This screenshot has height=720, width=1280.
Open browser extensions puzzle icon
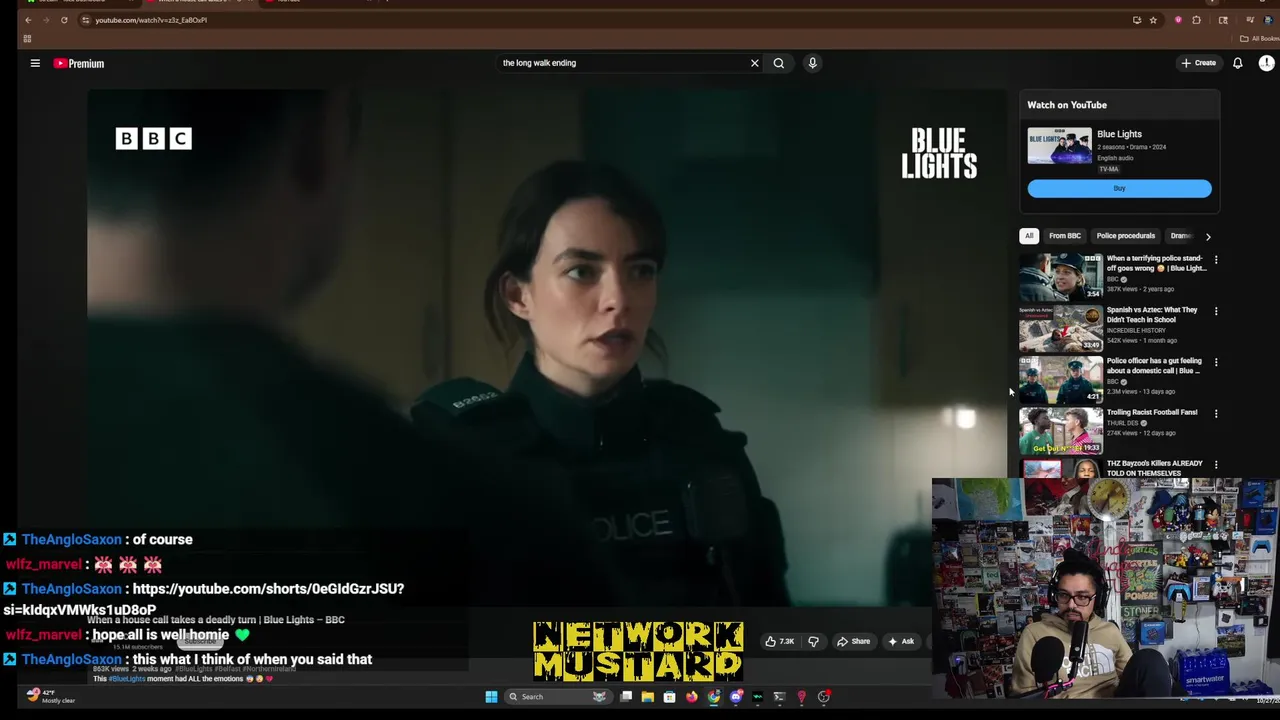(1196, 20)
